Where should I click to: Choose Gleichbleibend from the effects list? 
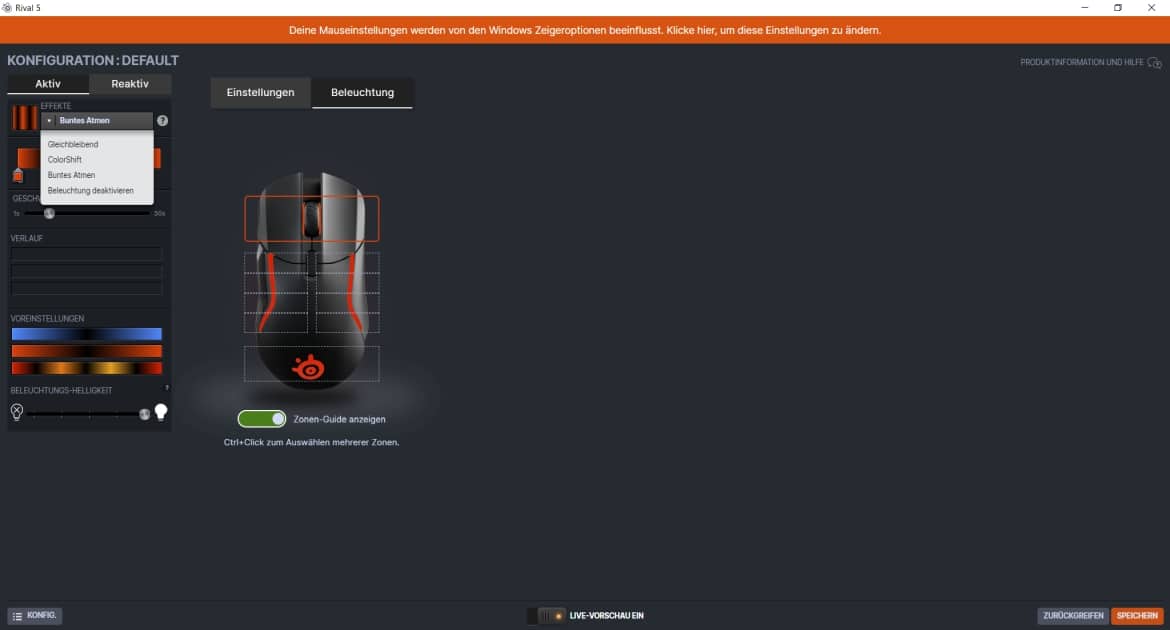pyautogui.click(x=73, y=145)
